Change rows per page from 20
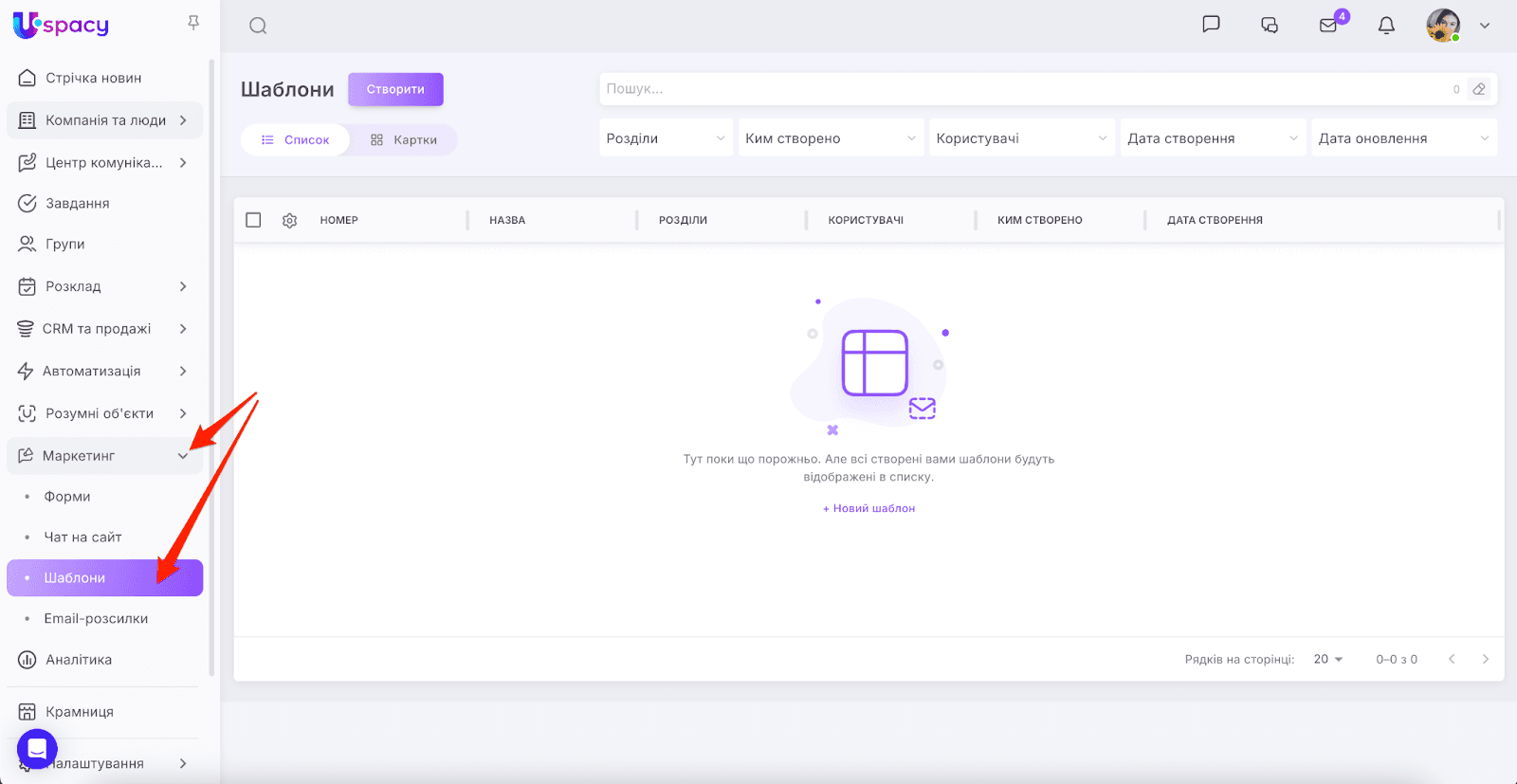The image size is (1517, 784). (x=1328, y=659)
